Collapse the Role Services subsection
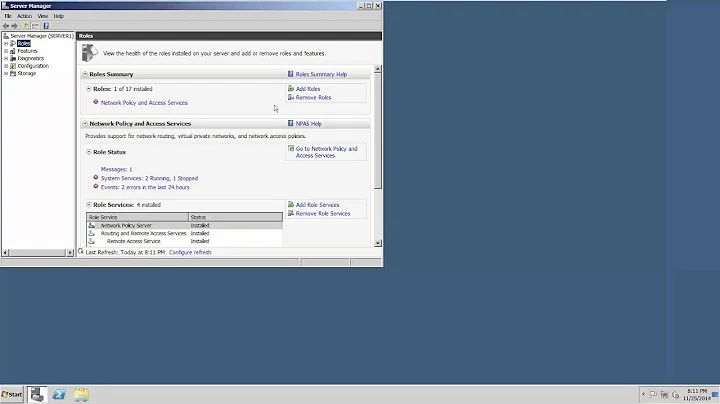720x404 pixels. [89, 204]
